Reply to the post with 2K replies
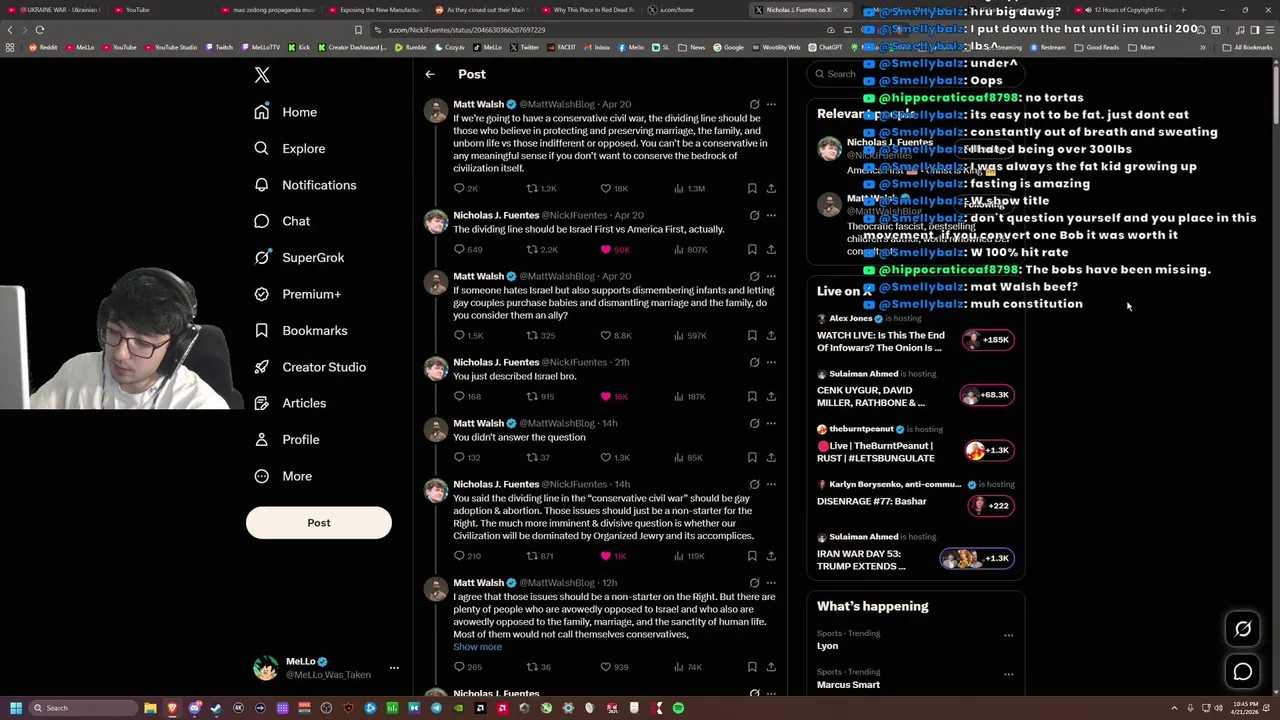Image resolution: width=1280 pixels, height=720 pixels. pos(466,188)
